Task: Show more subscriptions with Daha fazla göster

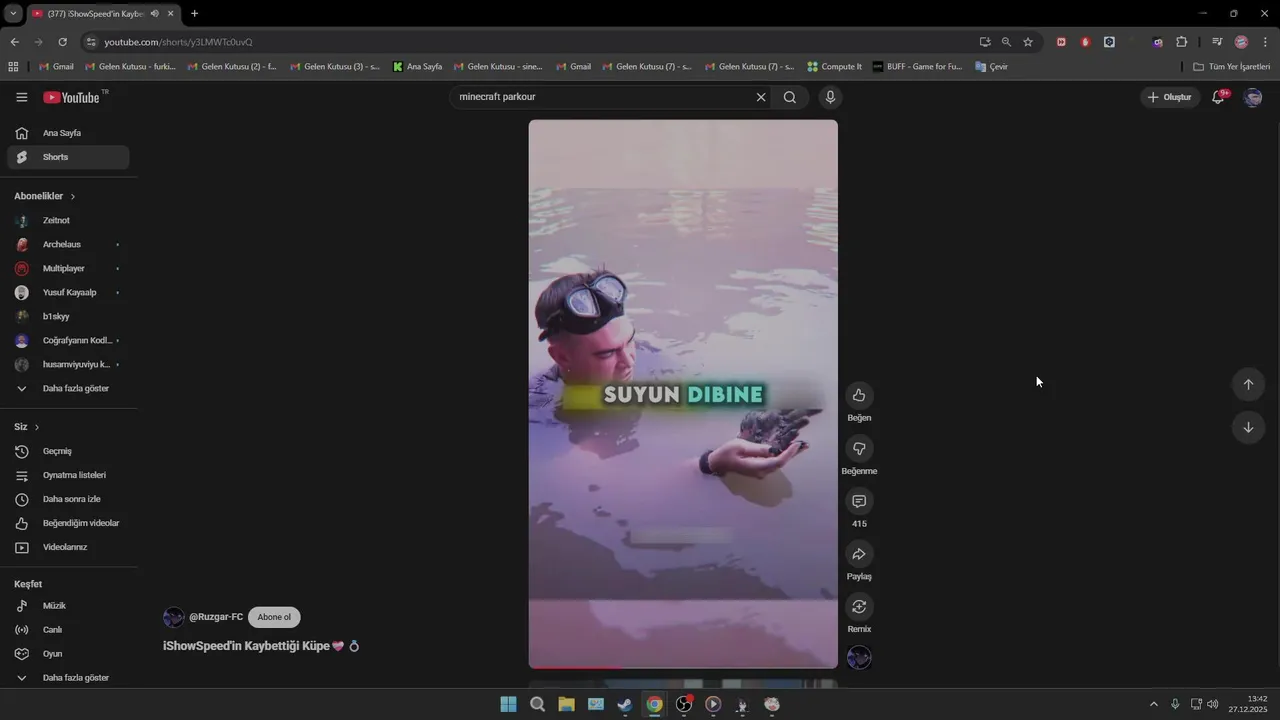Action: click(x=68, y=388)
